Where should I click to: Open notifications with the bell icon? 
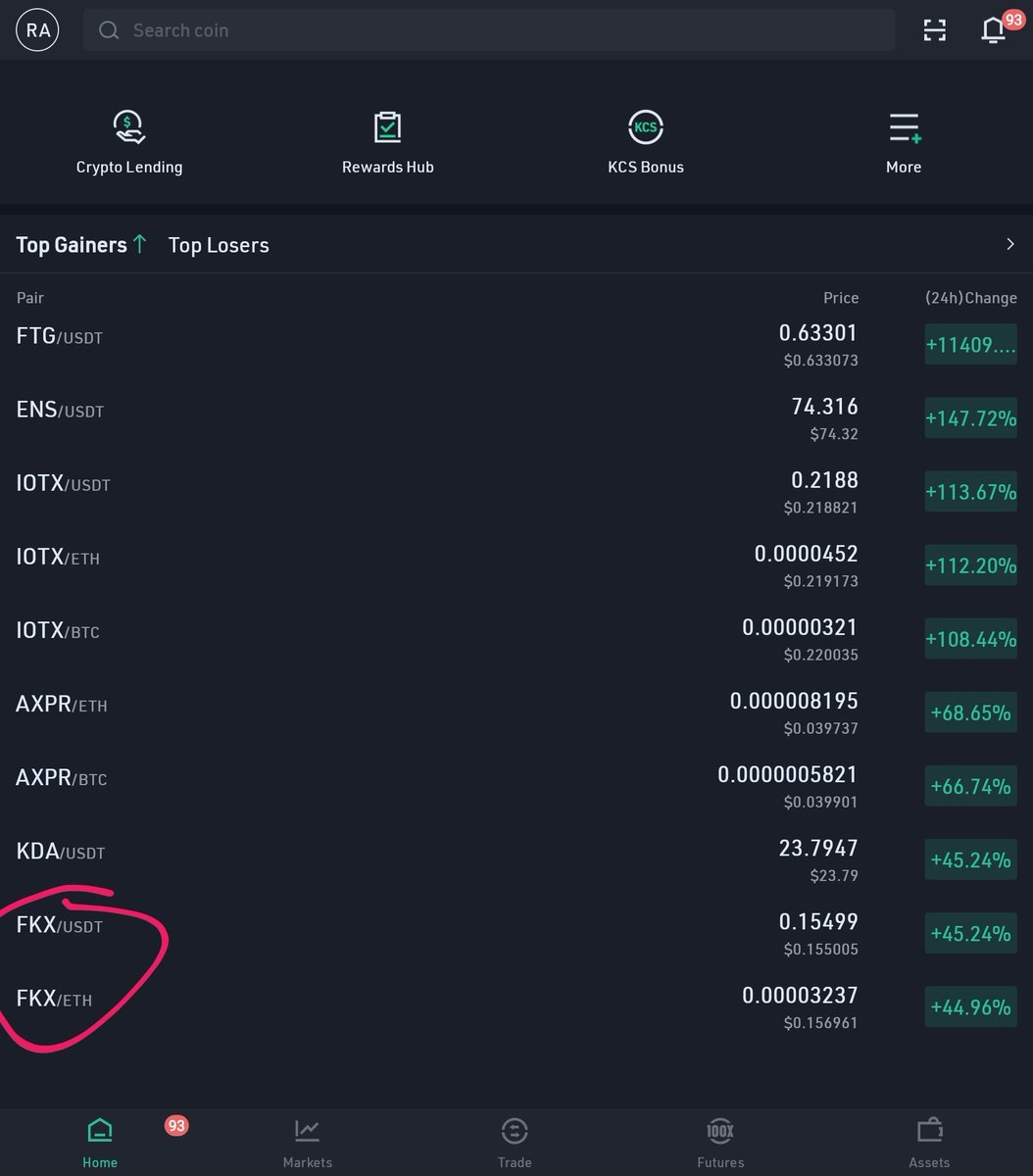click(993, 29)
